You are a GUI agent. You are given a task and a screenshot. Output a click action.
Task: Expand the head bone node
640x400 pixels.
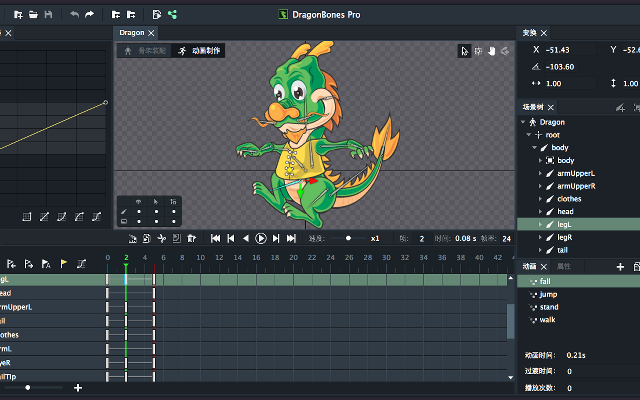pos(540,211)
